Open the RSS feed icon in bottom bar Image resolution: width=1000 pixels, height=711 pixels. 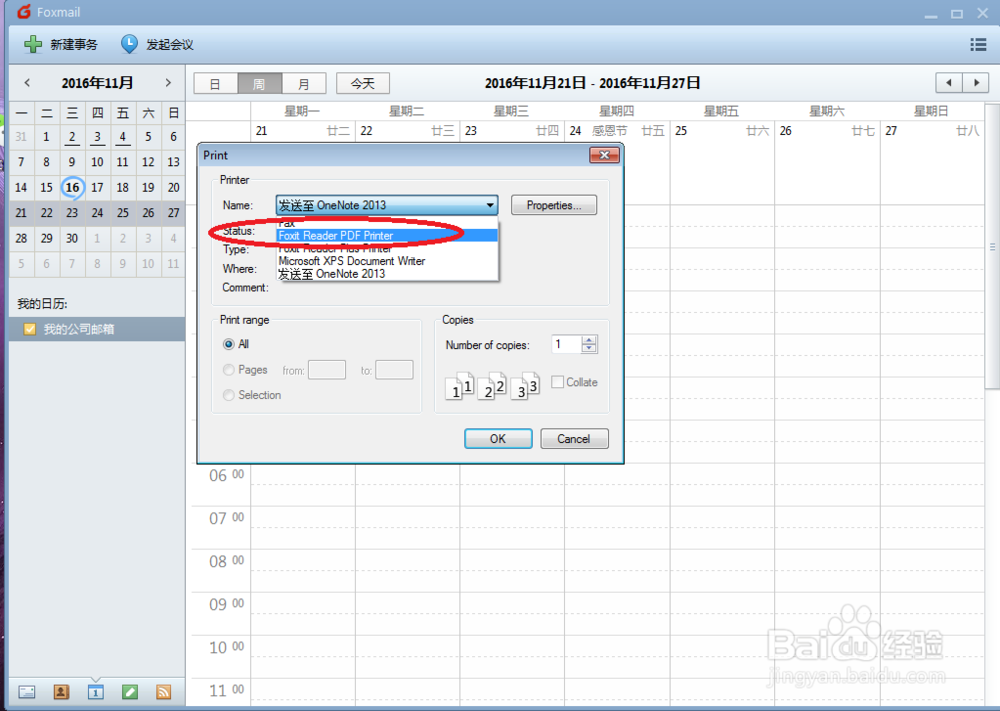click(163, 692)
